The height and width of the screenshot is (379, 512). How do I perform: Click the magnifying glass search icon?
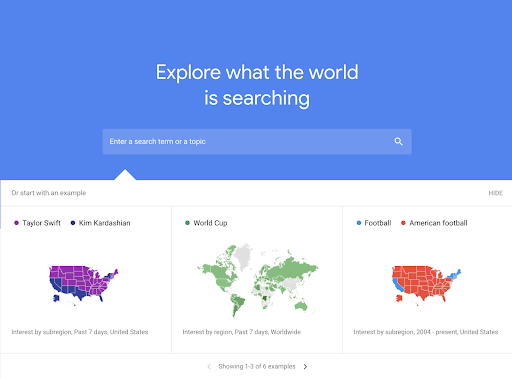[x=398, y=141]
